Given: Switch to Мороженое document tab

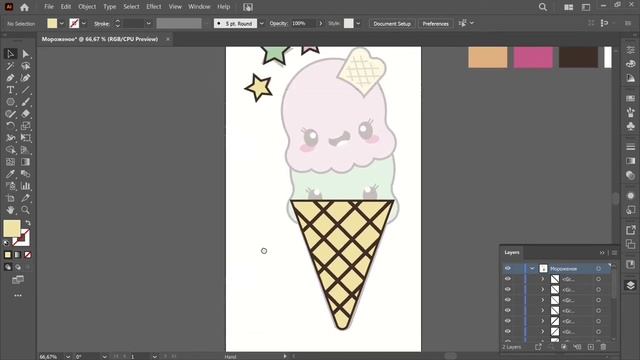Looking at the screenshot, I should 100,39.
